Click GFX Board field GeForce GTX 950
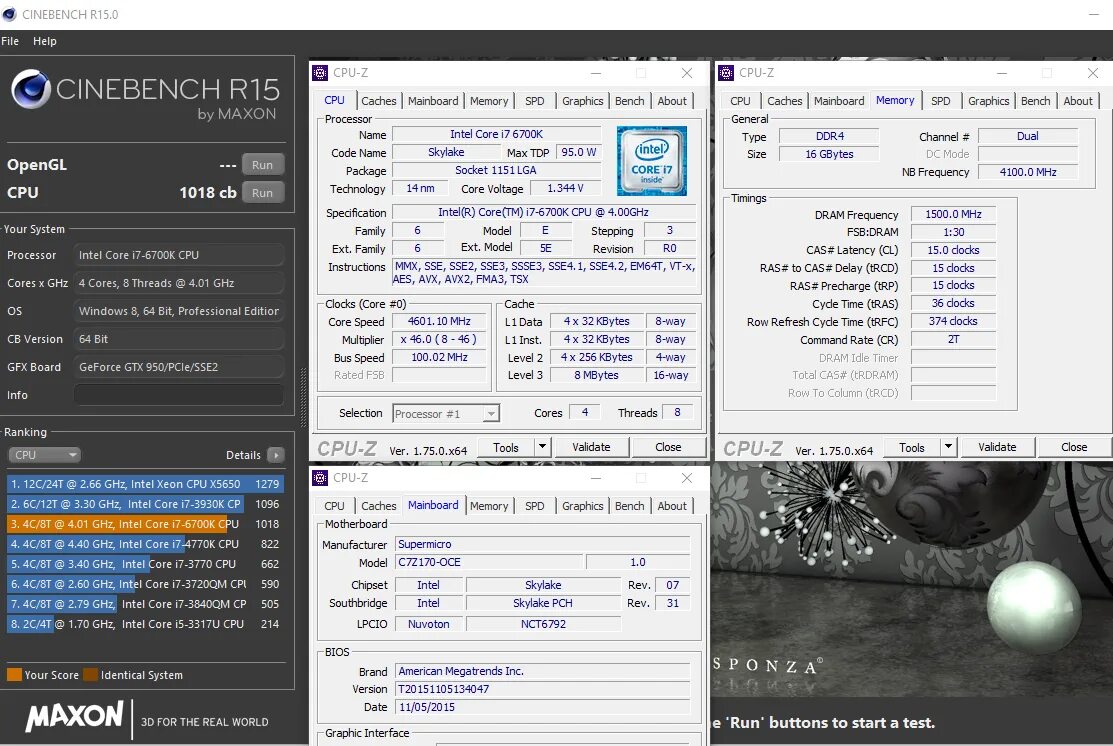Viewport: 1113px width, 746px height. tap(179, 367)
